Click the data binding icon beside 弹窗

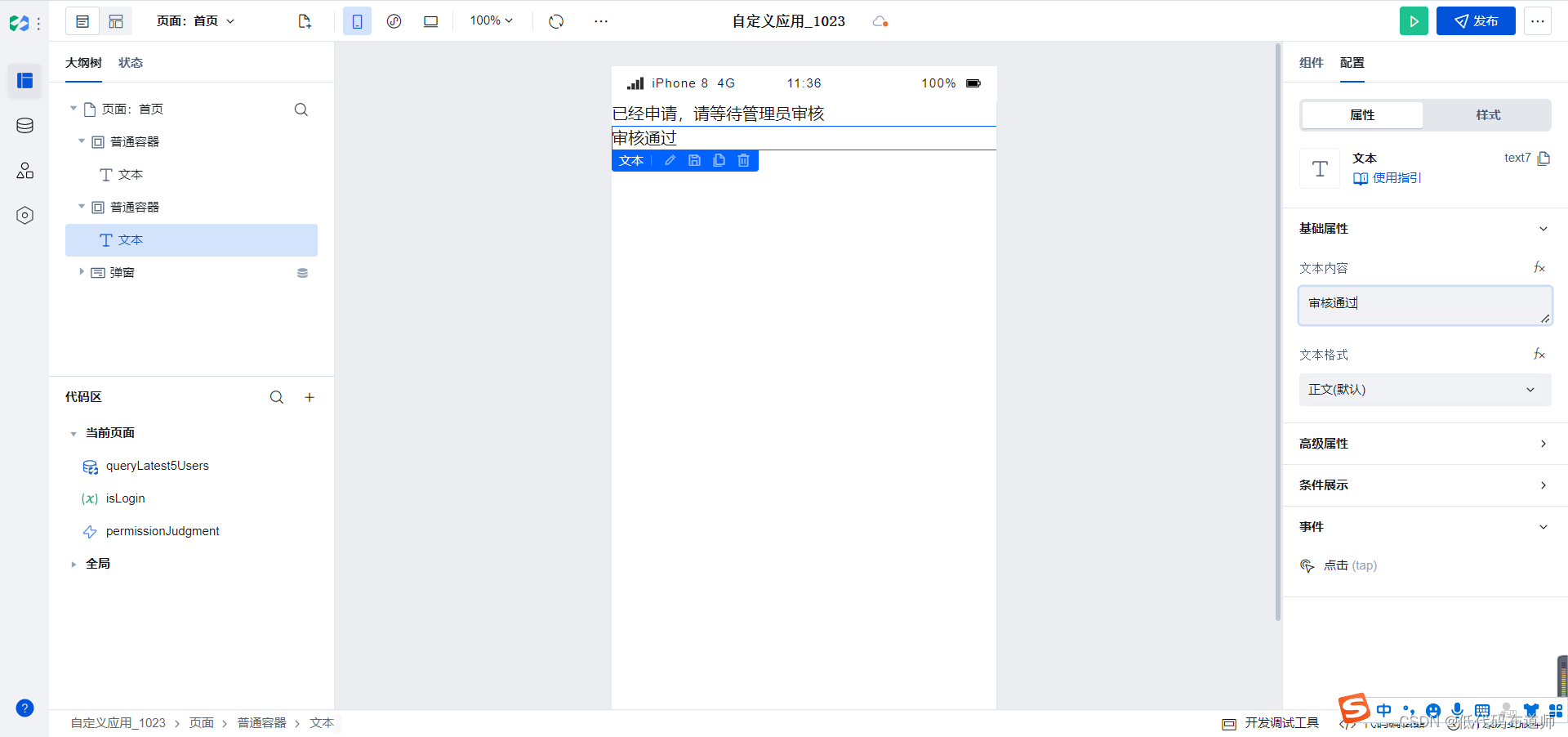pyautogui.click(x=302, y=273)
